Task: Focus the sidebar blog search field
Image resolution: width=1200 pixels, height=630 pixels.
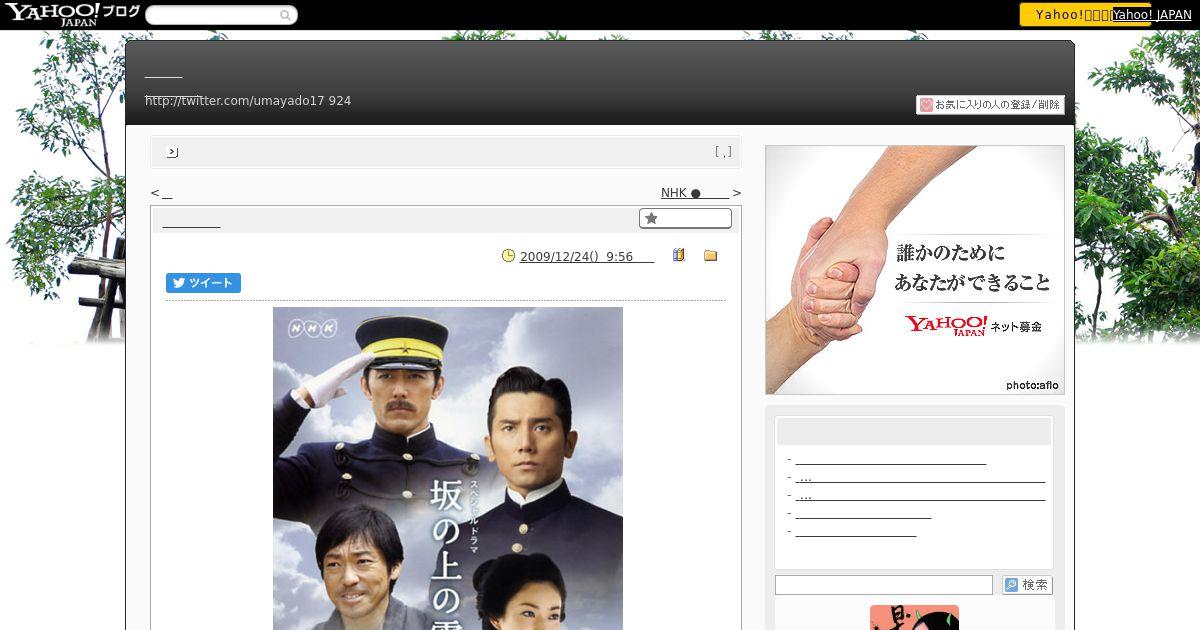Action: pos(884,585)
